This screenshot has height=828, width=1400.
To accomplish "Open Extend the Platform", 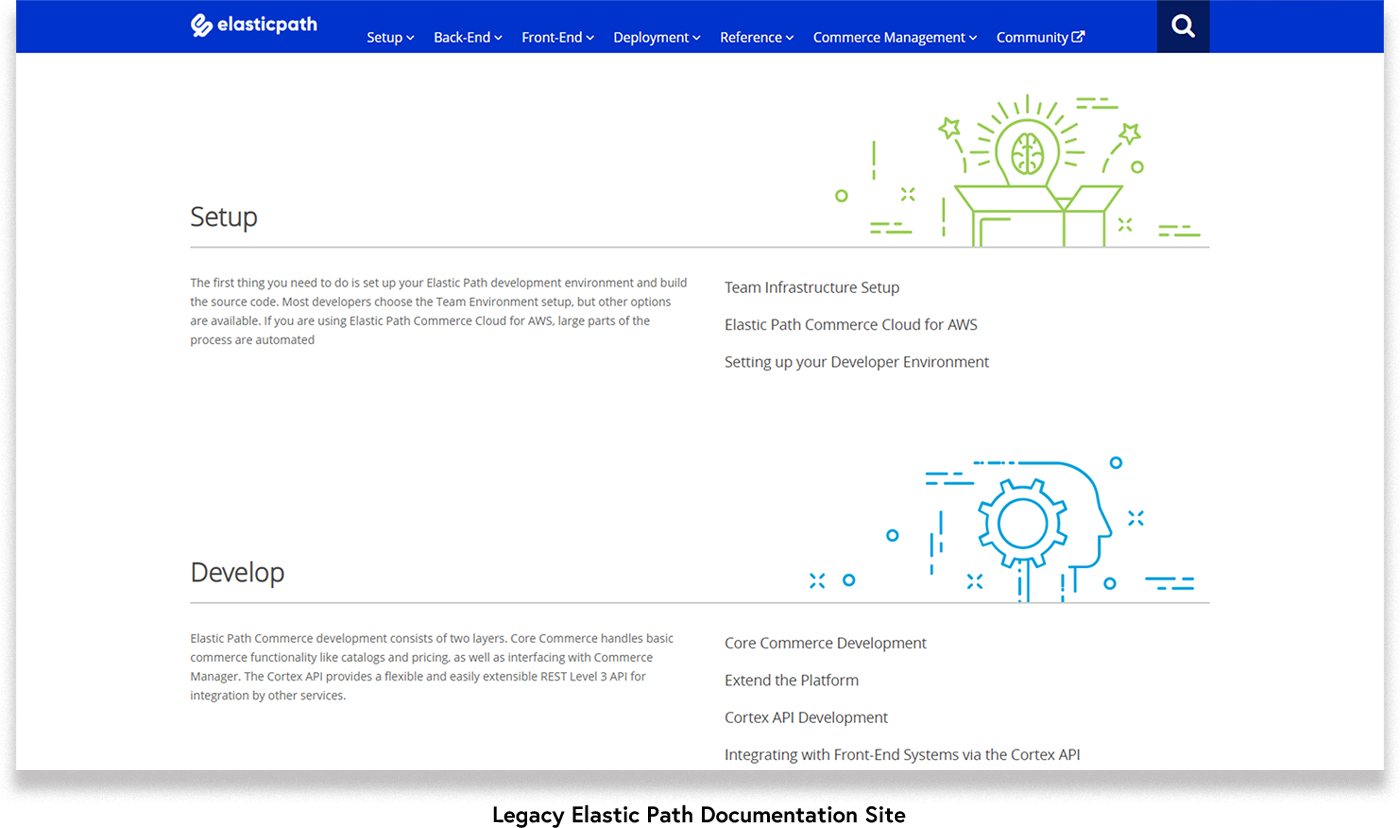I will point(791,680).
